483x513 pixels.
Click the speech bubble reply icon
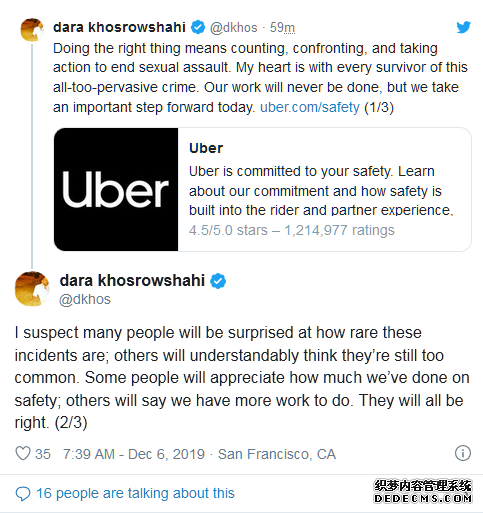click(23, 493)
